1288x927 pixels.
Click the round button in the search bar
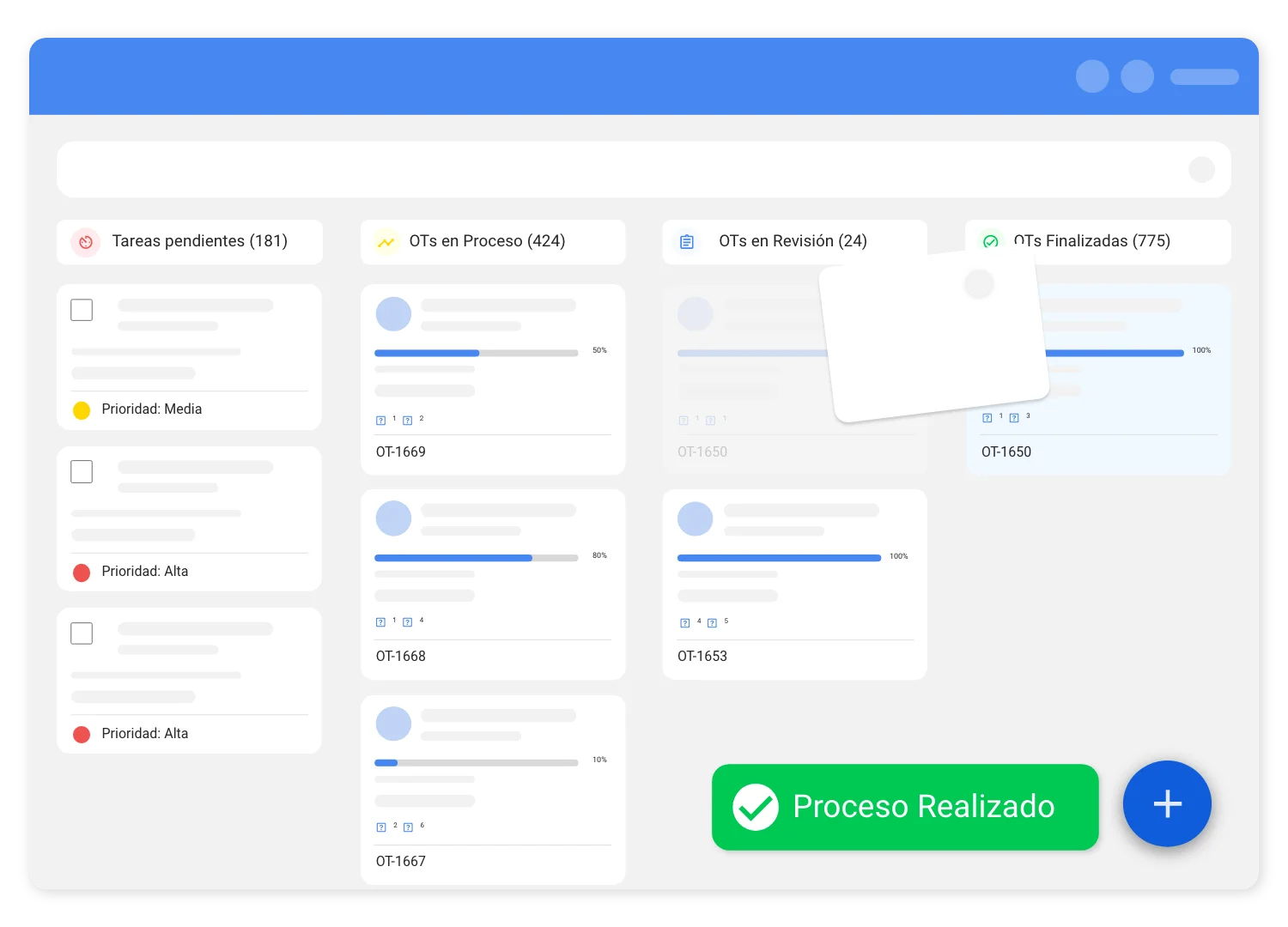pyautogui.click(x=1201, y=170)
